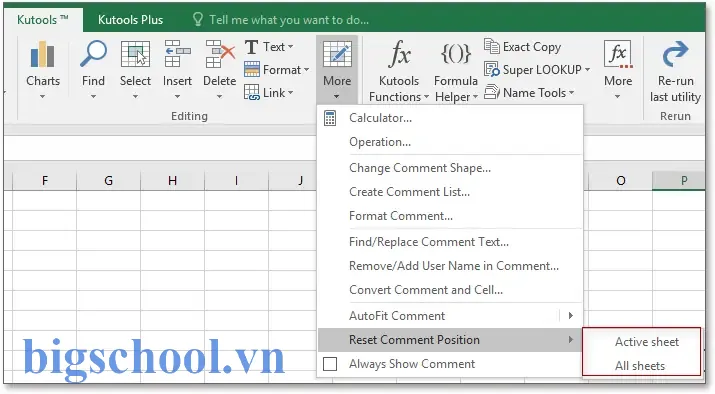Click the Exact Copy button label
Screen dimensions: 715x394
[x=532, y=47]
